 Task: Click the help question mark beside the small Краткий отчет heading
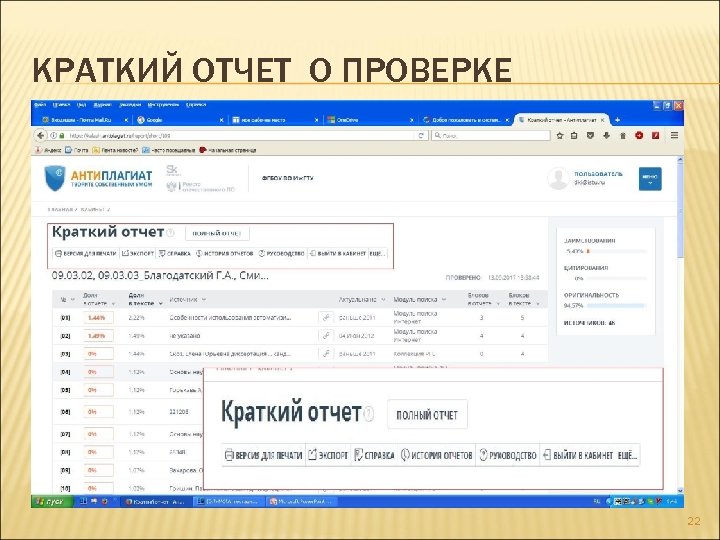click(170, 233)
